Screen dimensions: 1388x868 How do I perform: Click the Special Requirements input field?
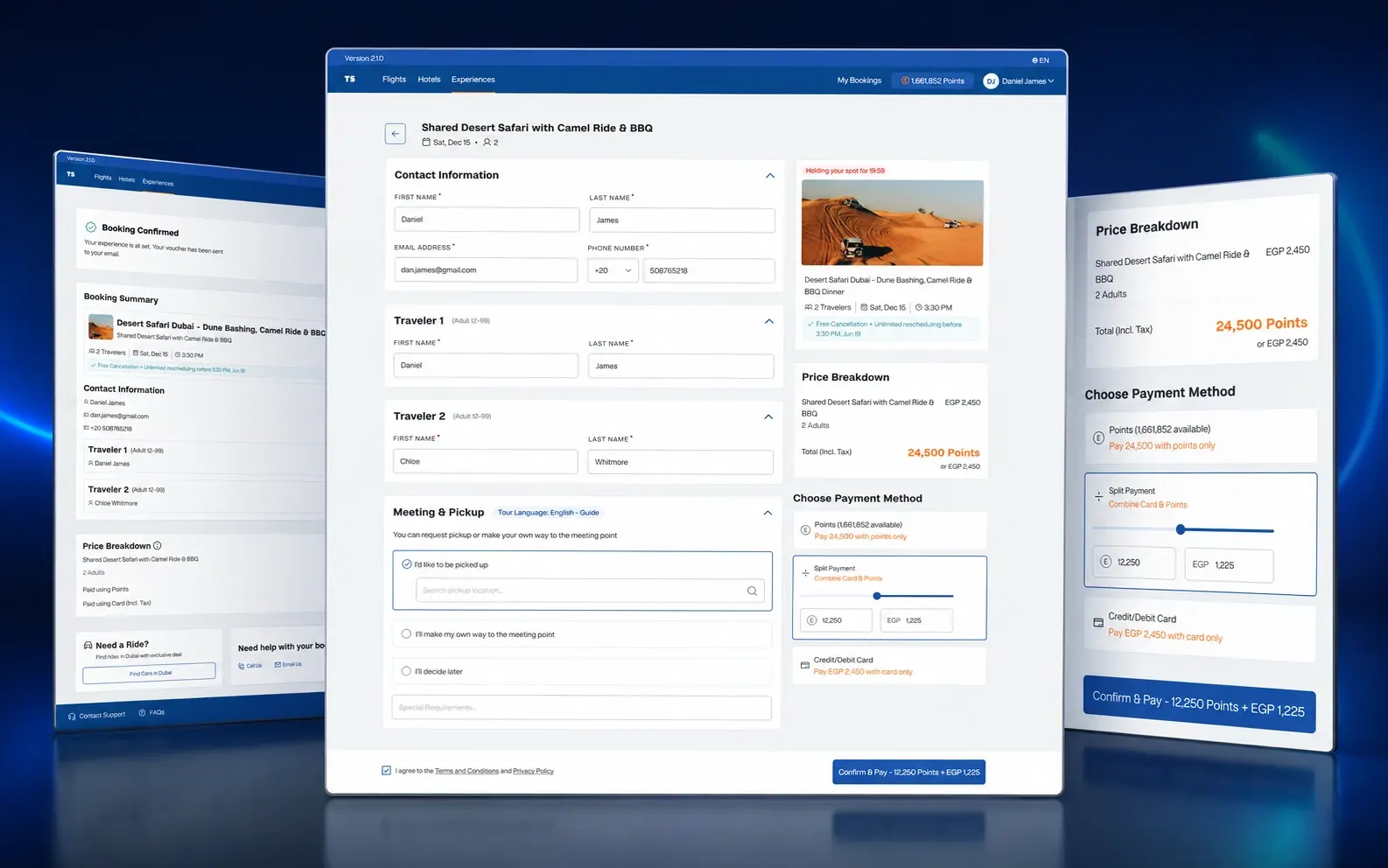coord(581,707)
